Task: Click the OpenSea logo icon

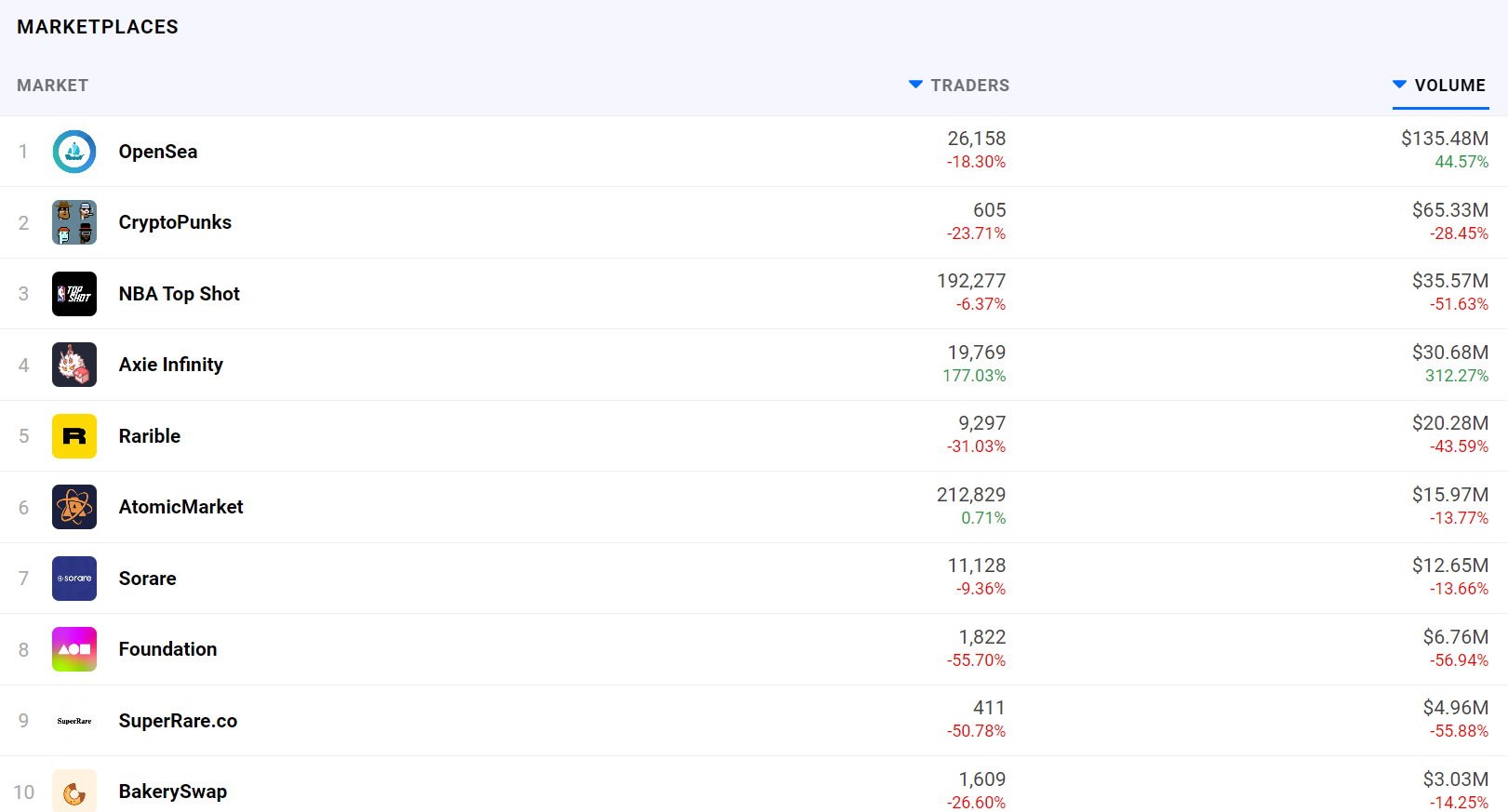Action: pyautogui.click(x=74, y=152)
